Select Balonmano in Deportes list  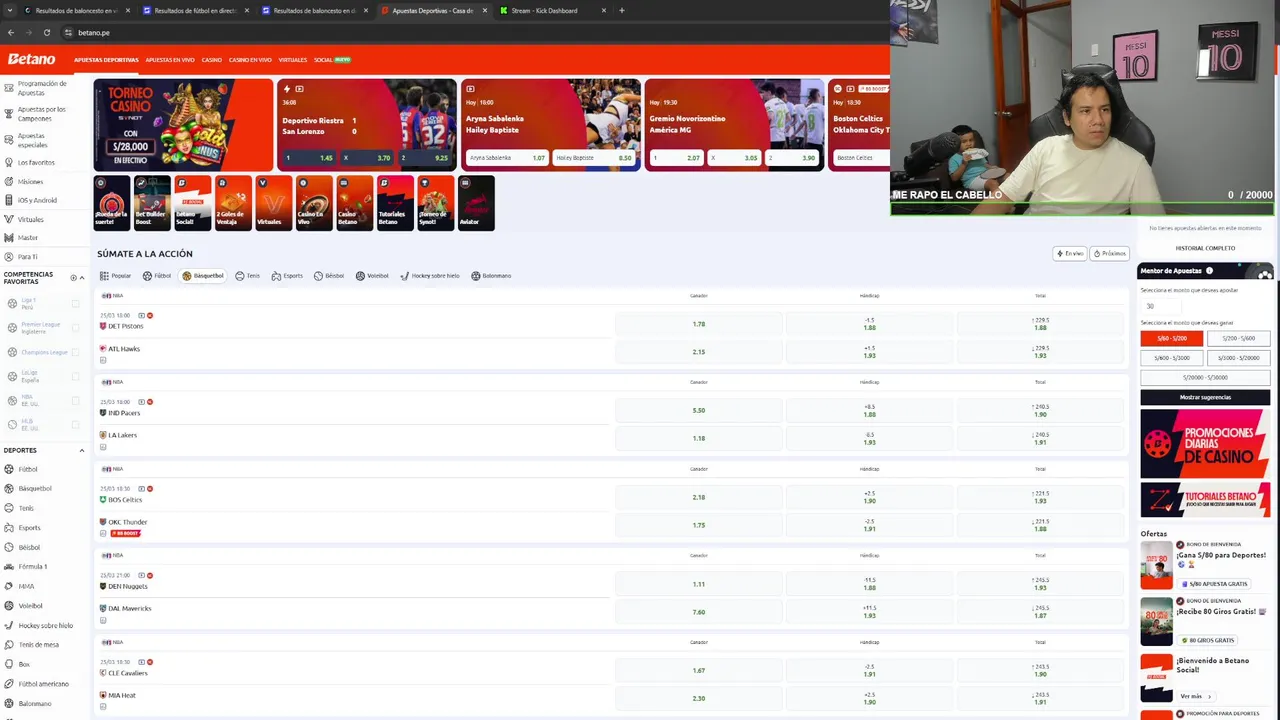pos(34,703)
